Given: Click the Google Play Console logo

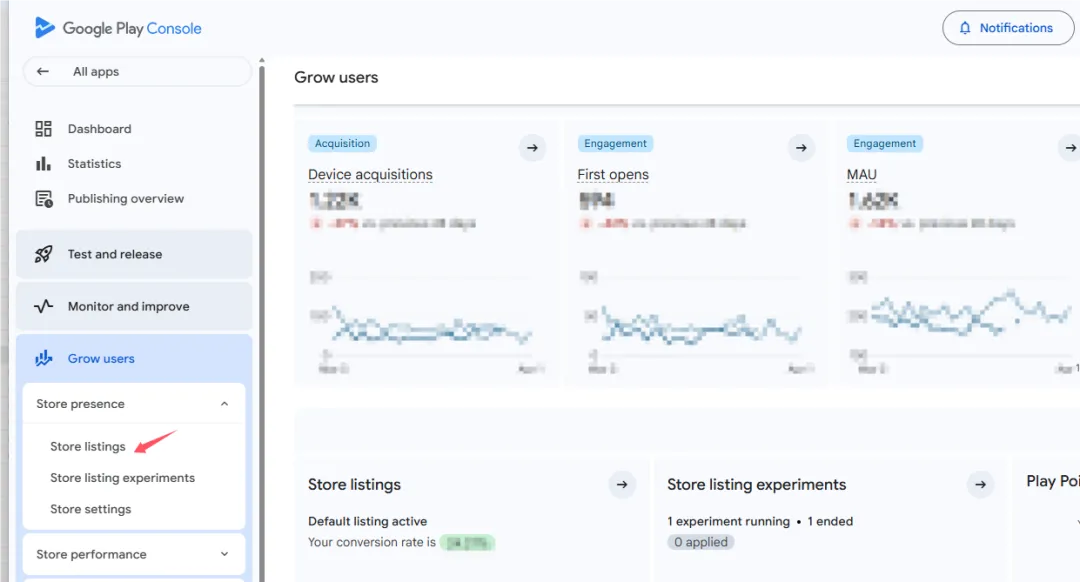Looking at the screenshot, I should pos(118,28).
